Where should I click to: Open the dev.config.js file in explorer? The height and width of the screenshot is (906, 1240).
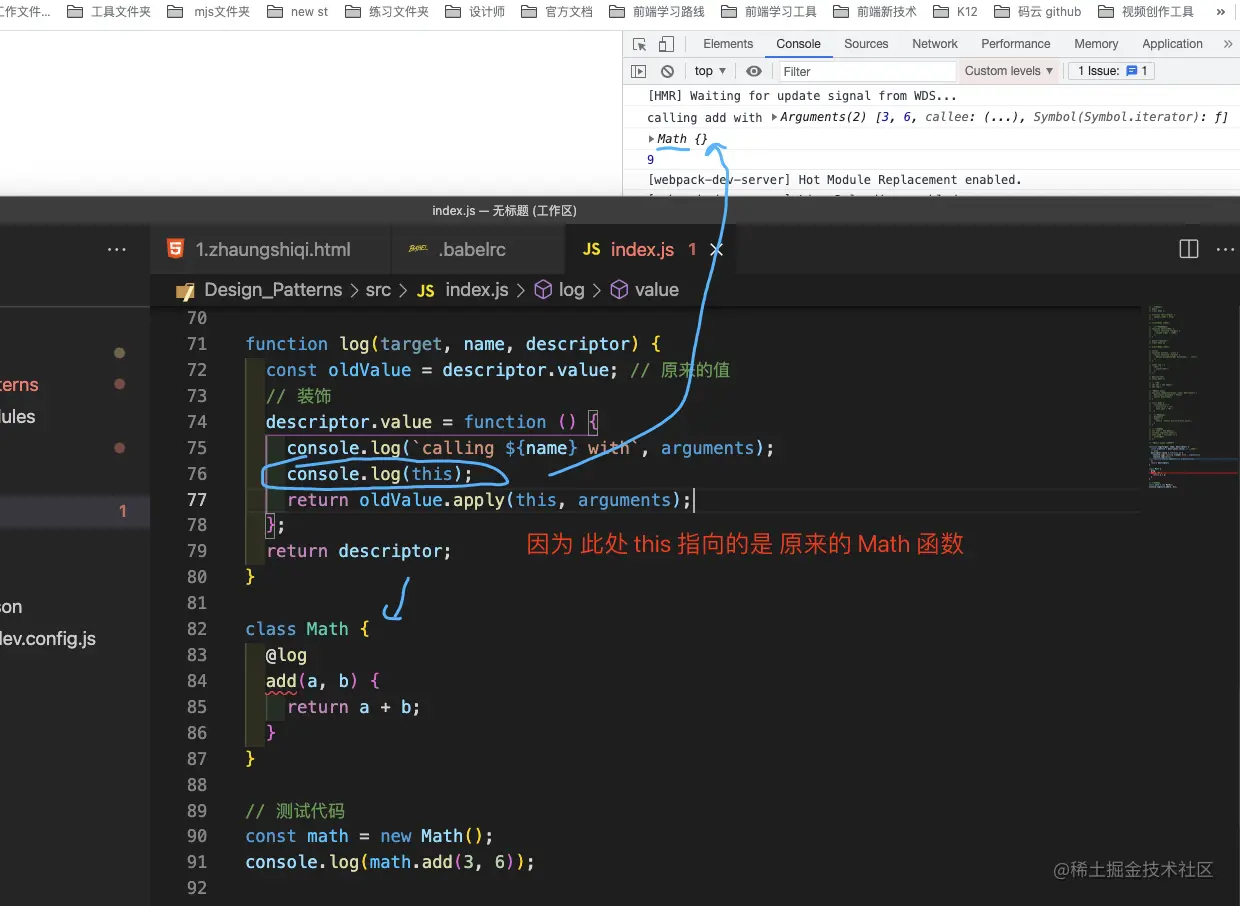48,638
